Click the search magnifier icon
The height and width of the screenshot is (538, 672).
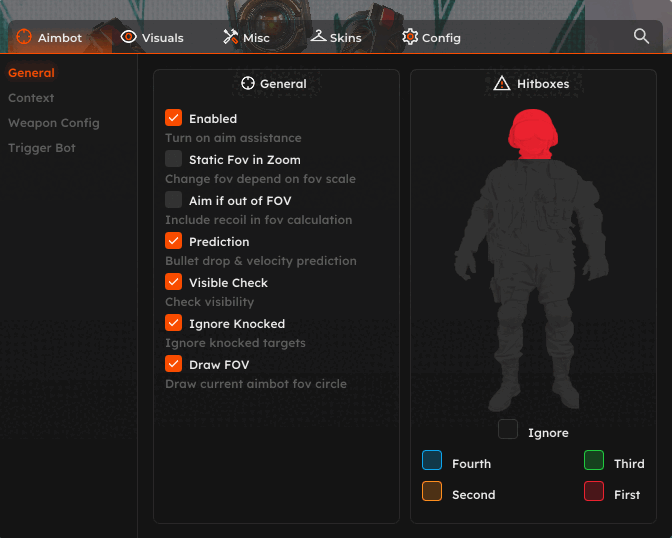pos(642,36)
